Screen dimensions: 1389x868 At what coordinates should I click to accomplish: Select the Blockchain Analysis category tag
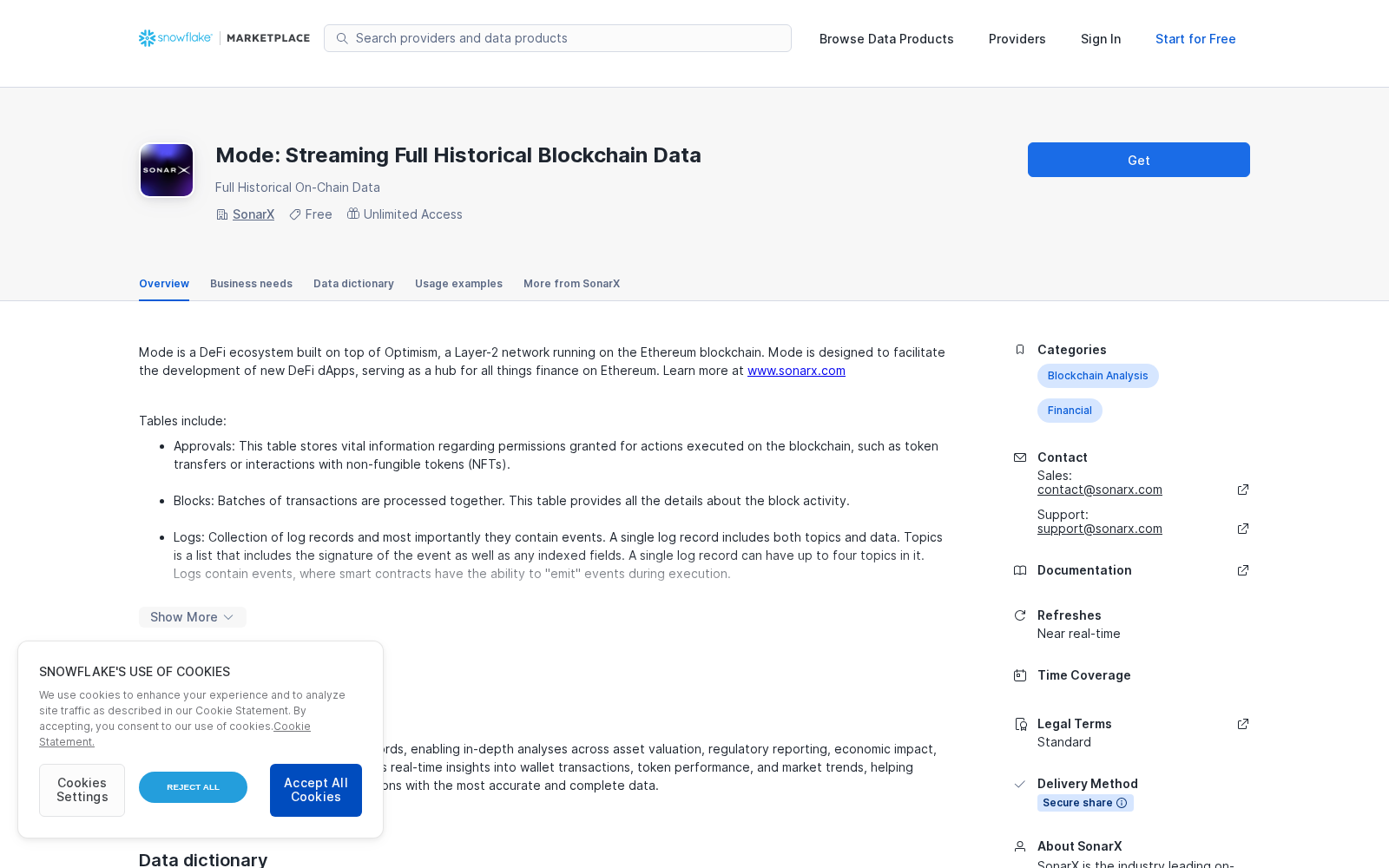point(1097,376)
